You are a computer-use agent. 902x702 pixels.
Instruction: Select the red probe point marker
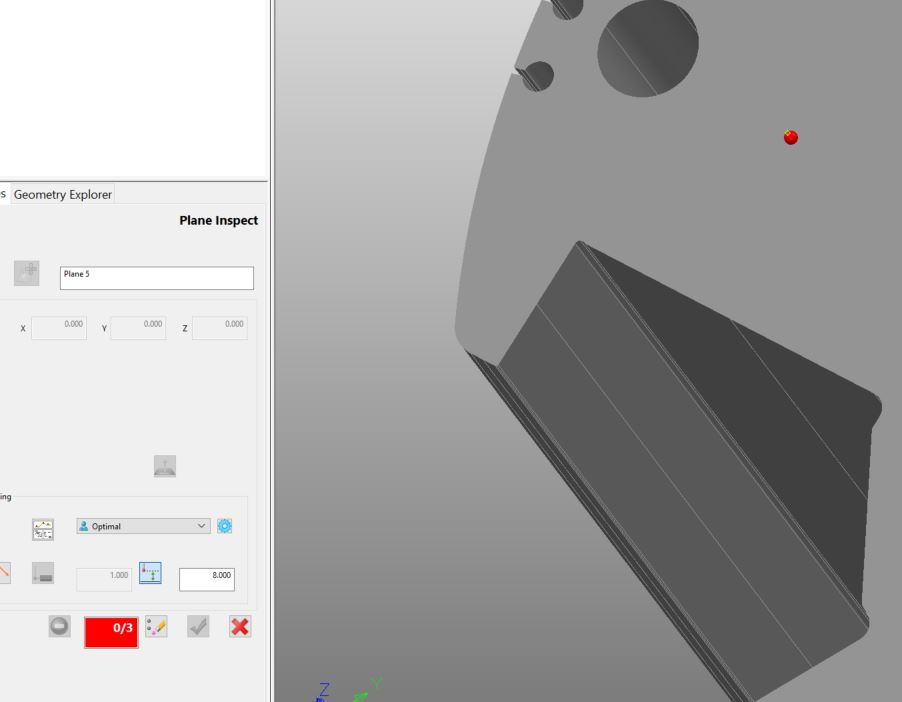click(791, 137)
